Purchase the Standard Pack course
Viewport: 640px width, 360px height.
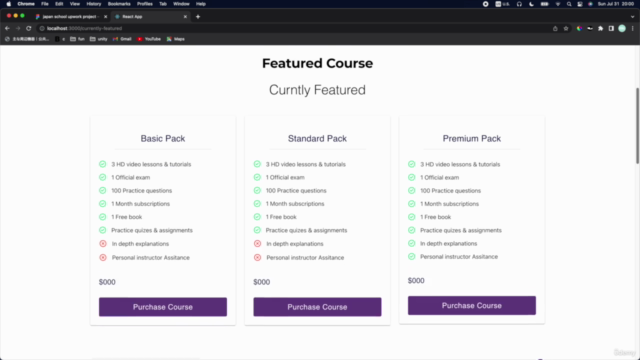pyautogui.click(x=317, y=307)
